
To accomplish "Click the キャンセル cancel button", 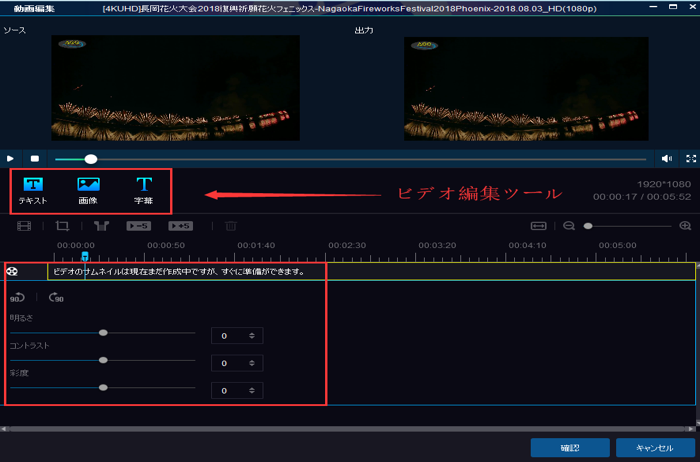I will coord(654,448).
